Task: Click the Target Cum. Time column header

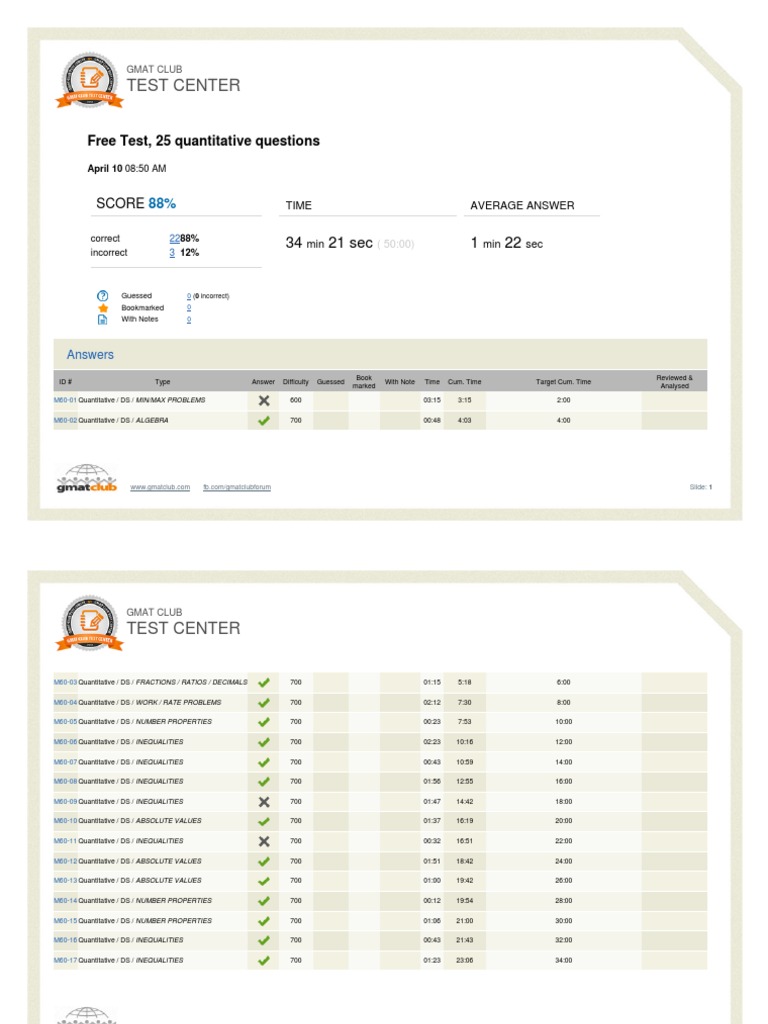Action: point(564,382)
